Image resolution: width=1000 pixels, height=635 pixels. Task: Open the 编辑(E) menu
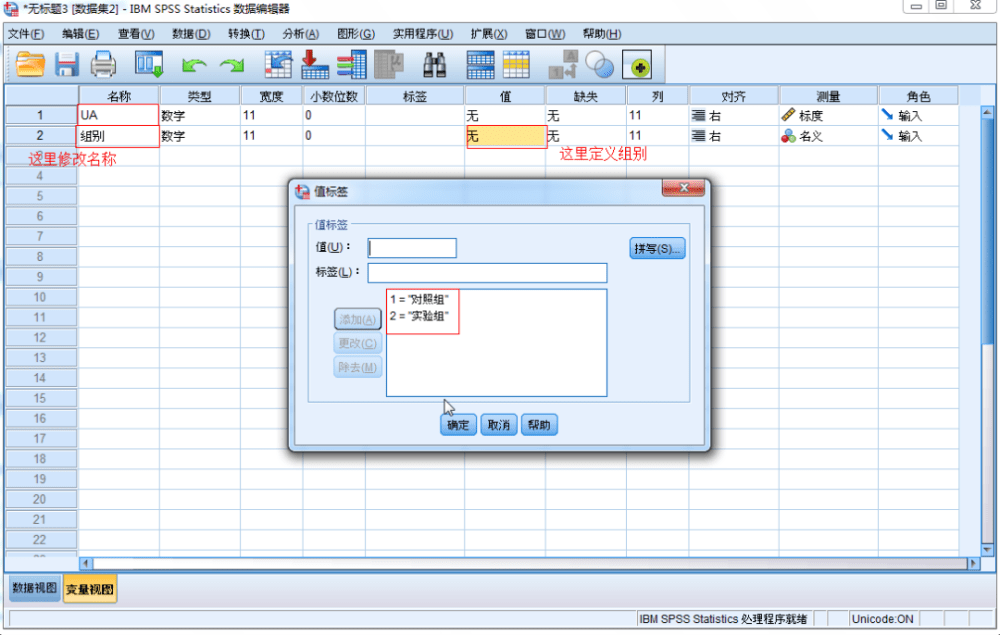pyautogui.click(x=80, y=34)
